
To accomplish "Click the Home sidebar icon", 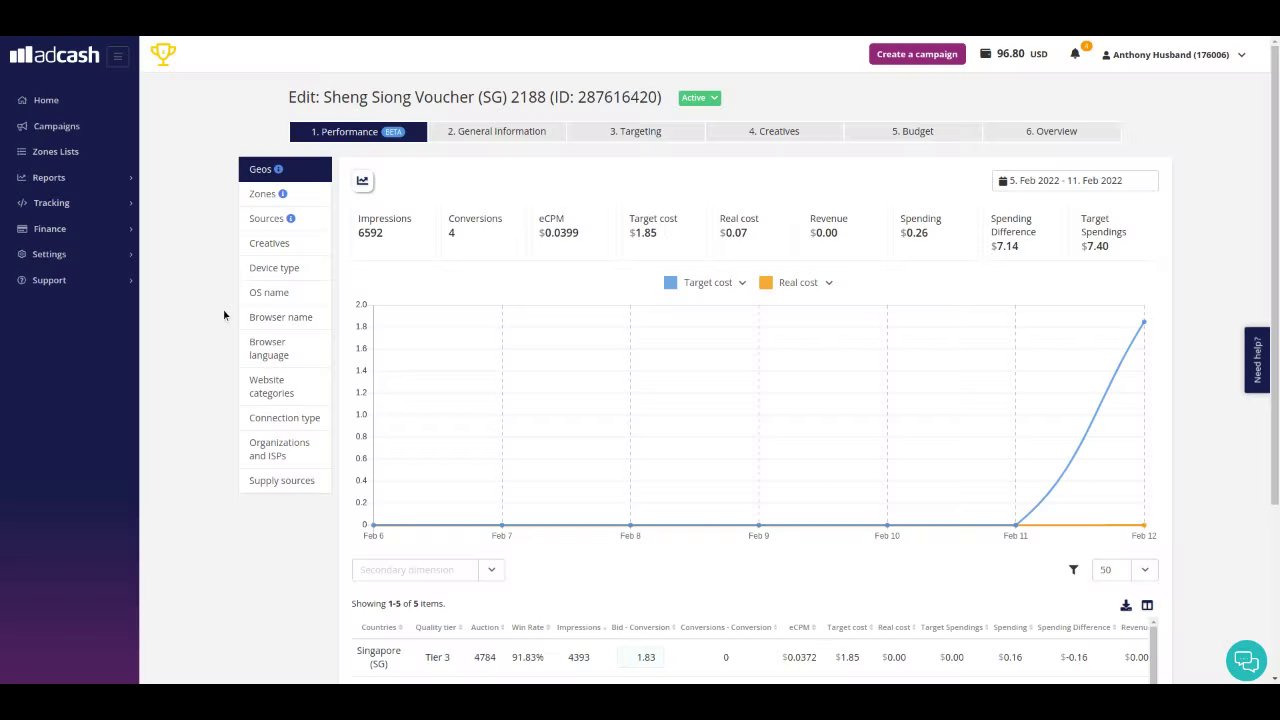I will (x=22, y=100).
